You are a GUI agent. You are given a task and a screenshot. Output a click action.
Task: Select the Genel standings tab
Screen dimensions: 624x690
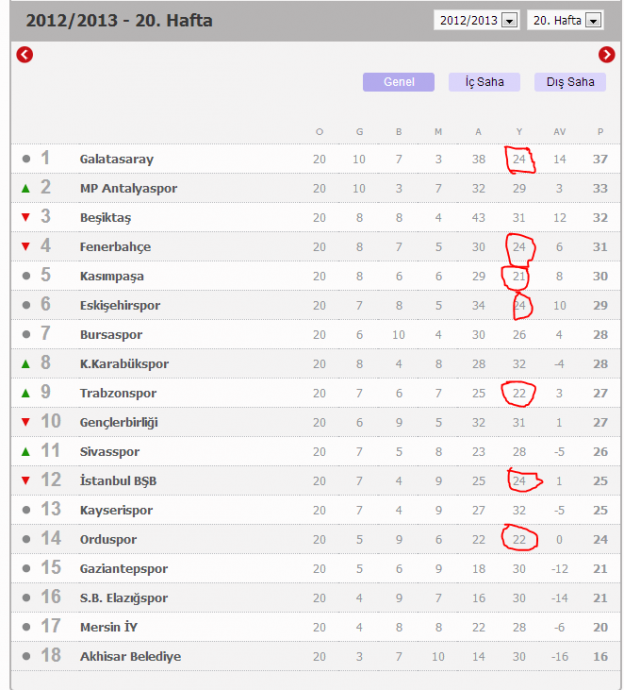398,82
